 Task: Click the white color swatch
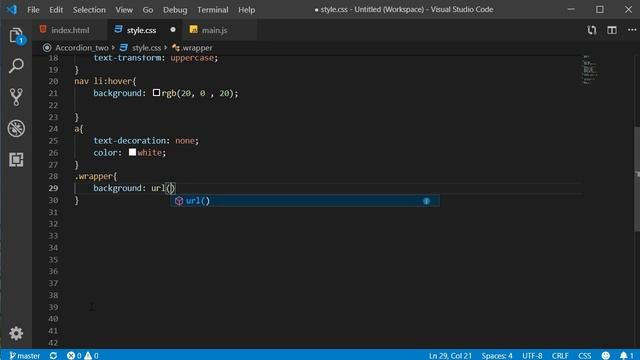132,152
